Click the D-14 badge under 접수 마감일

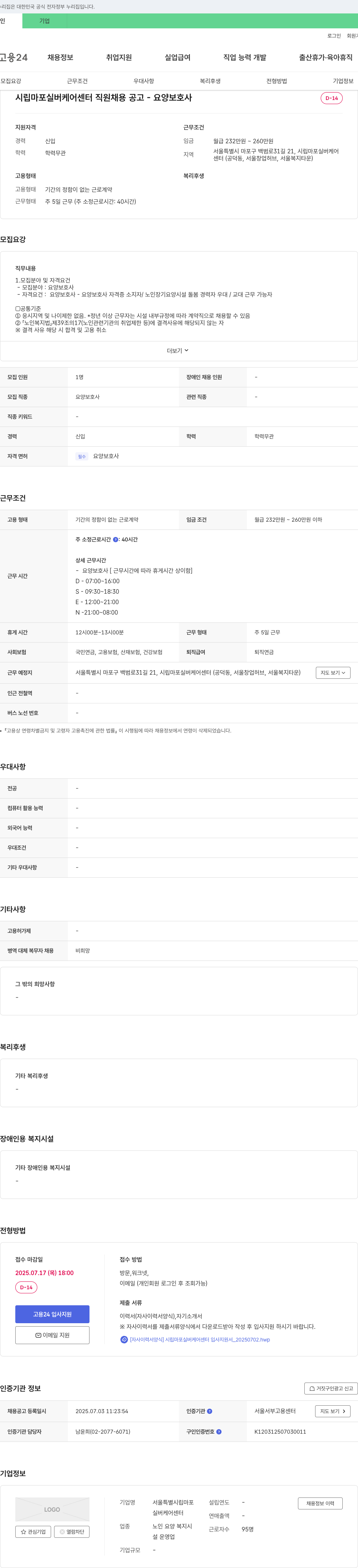pos(26,1287)
